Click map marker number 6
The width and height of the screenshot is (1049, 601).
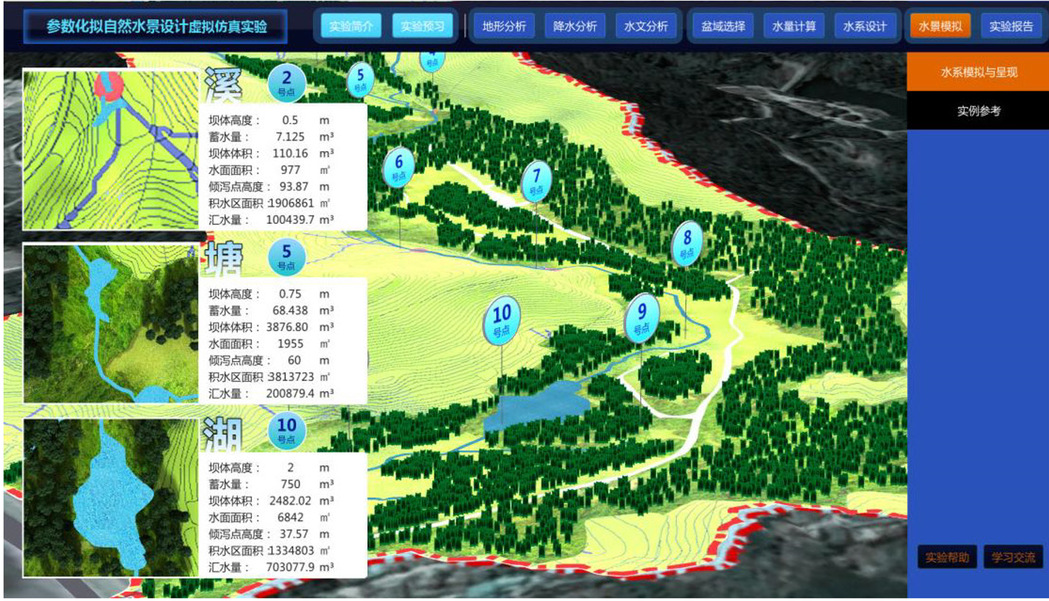pyautogui.click(x=399, y=166)
